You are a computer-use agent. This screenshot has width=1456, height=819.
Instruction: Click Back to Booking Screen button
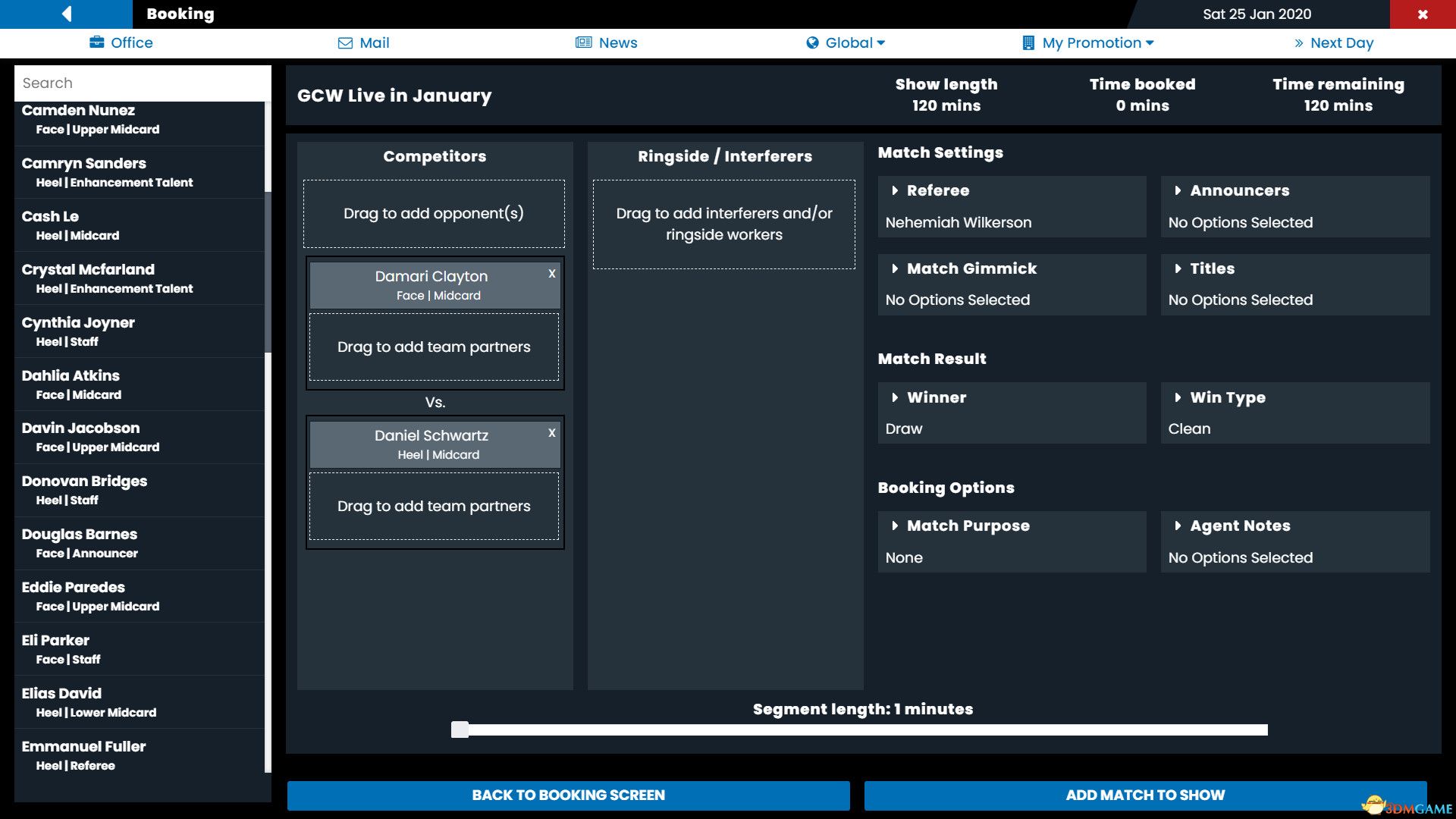coord(568,795)
